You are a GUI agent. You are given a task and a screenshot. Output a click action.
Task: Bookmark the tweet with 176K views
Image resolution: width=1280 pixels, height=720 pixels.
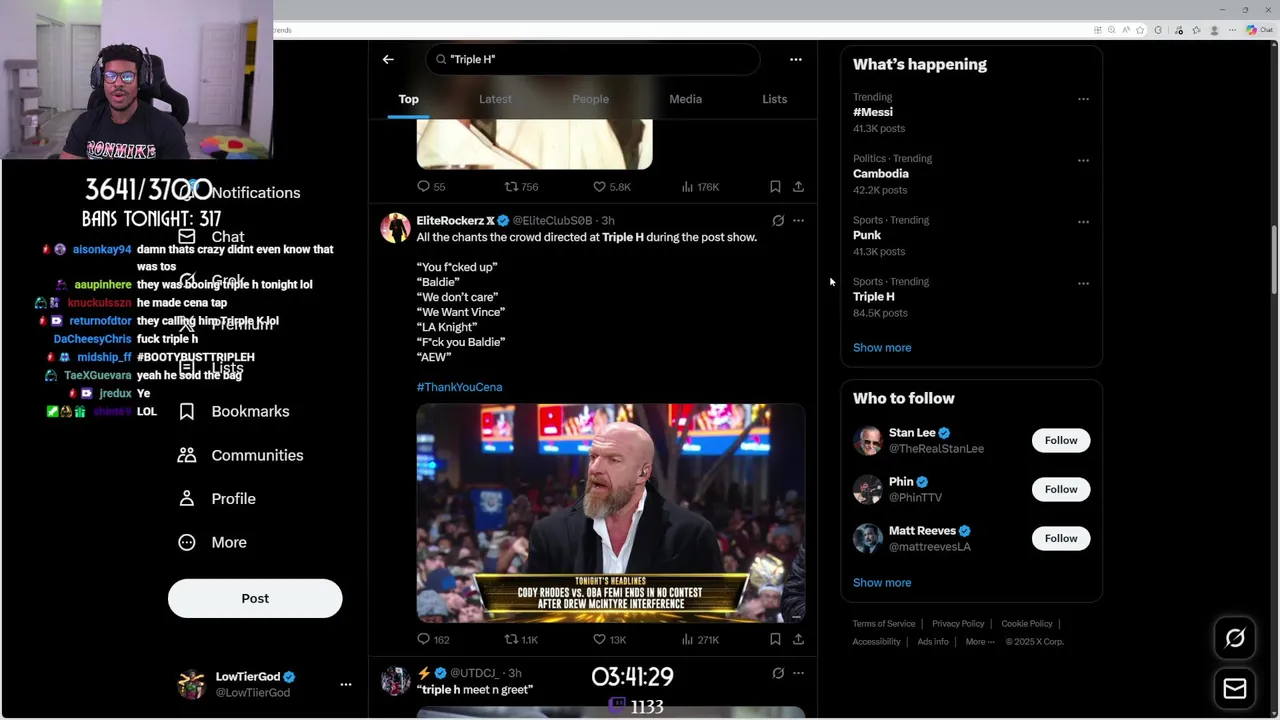coord(775,187)
